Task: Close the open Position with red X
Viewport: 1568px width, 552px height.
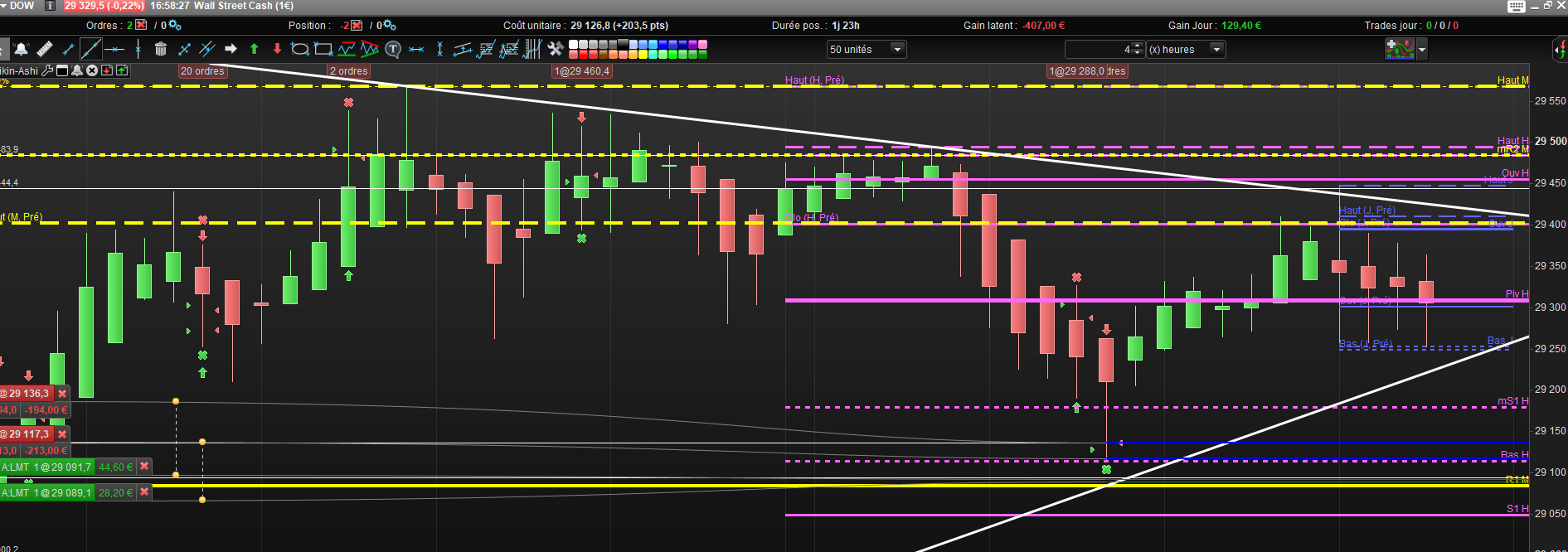Action: click(357, 26)
